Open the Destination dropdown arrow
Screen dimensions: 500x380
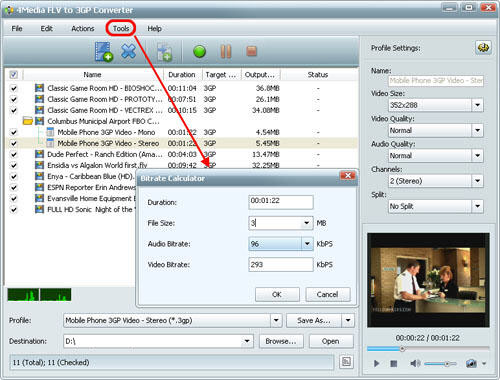coord(247,341)
